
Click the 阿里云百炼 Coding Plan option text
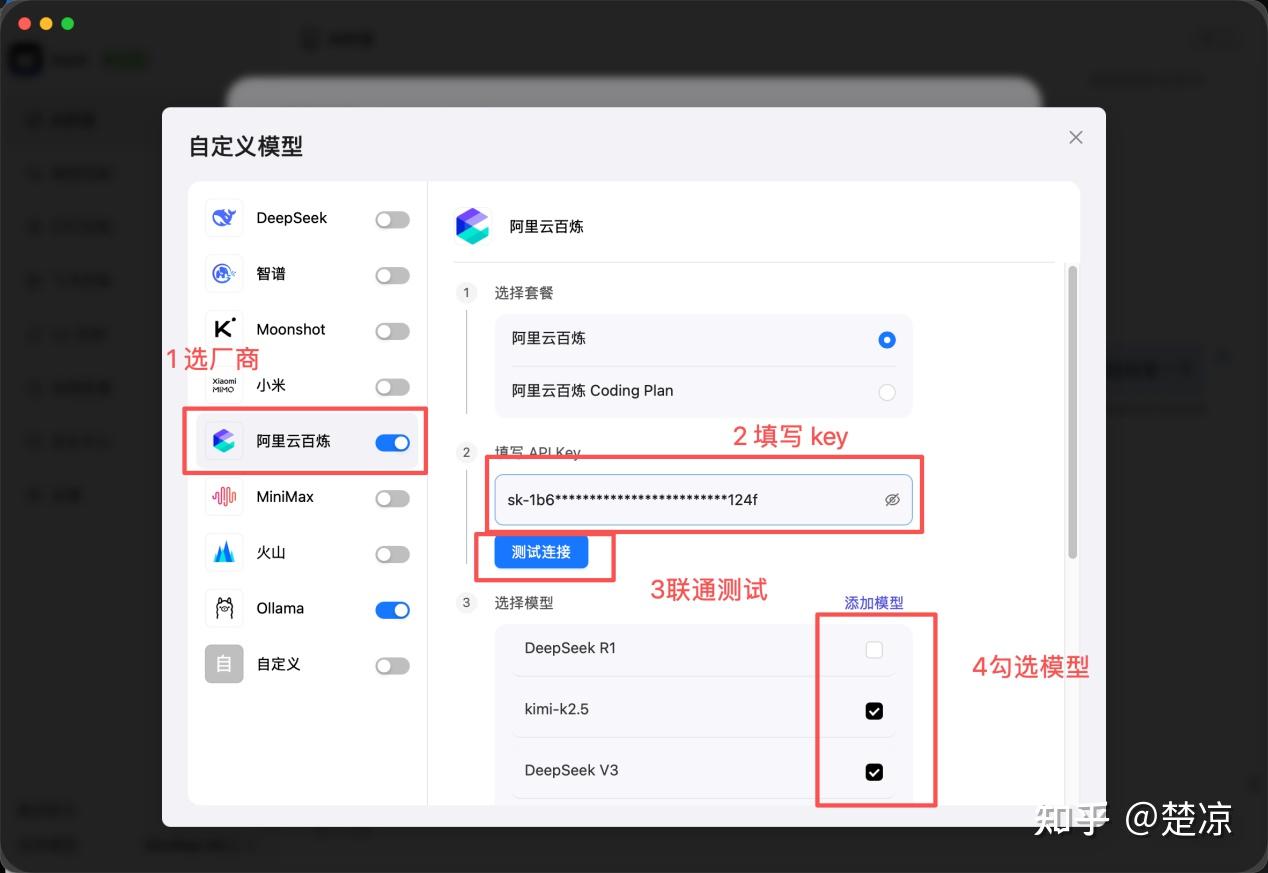(x=592, y=391)
